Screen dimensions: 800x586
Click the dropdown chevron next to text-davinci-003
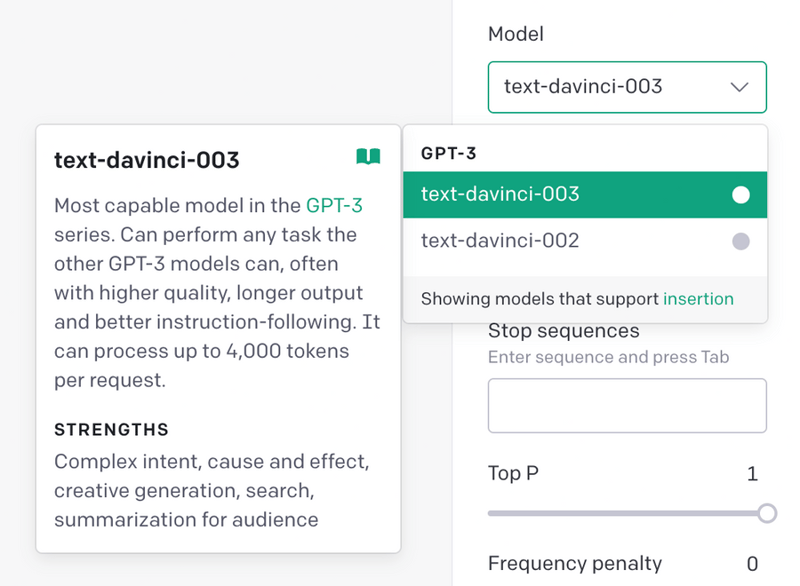click(739, 87)
